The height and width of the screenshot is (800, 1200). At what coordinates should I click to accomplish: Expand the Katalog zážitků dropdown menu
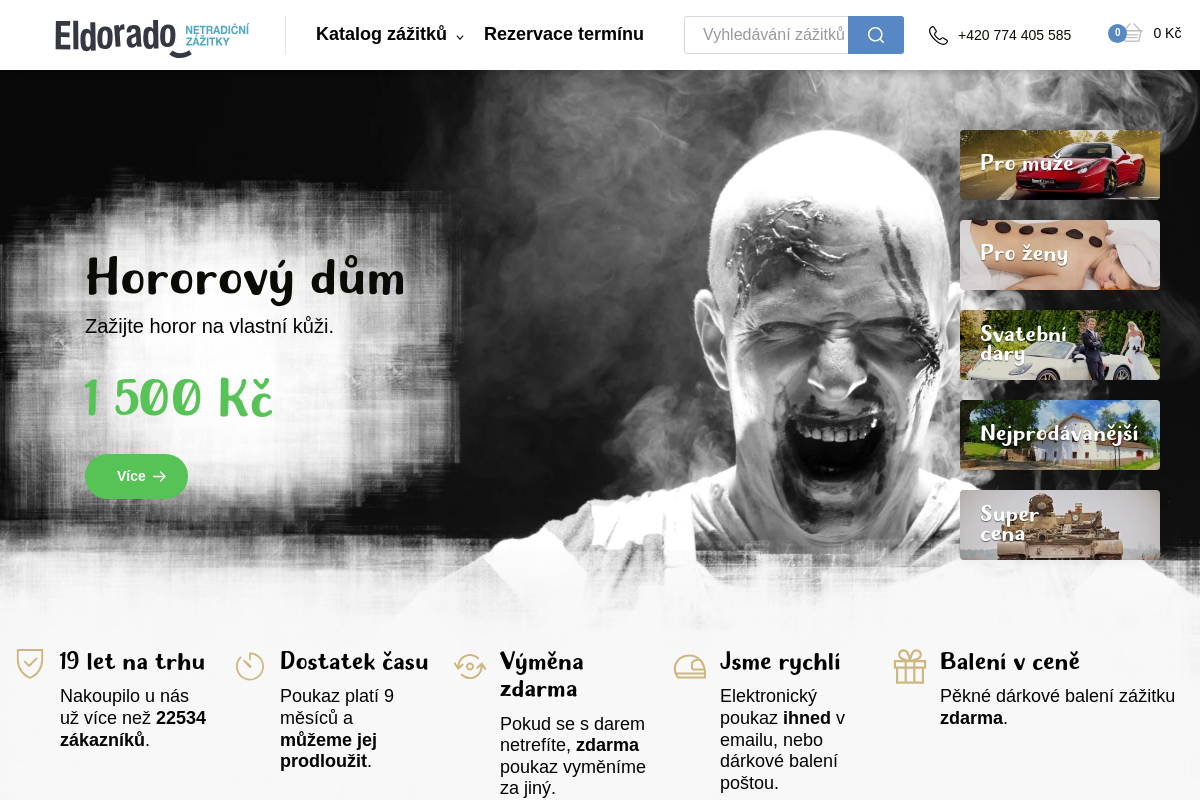pyautogui.click(x=389, y=34)
